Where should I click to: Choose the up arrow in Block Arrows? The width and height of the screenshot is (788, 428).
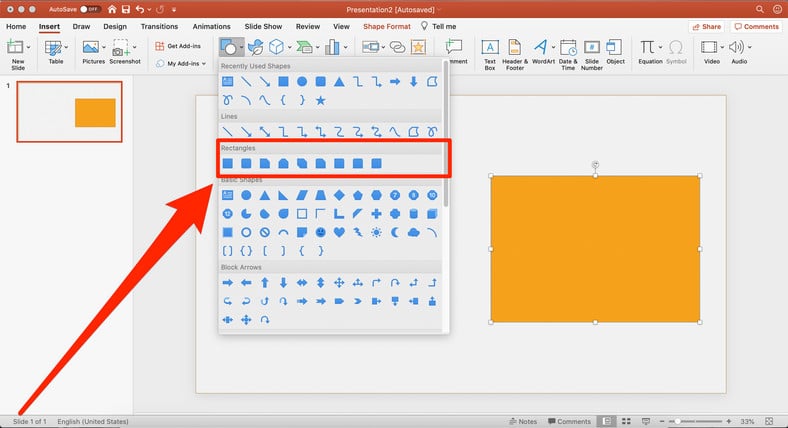(265, 283)
